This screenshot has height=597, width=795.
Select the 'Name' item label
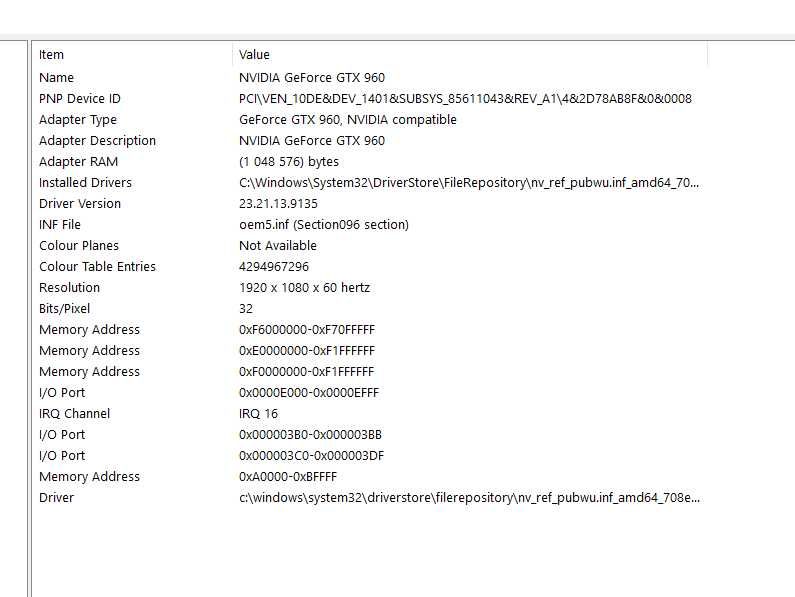coord(56,78)
